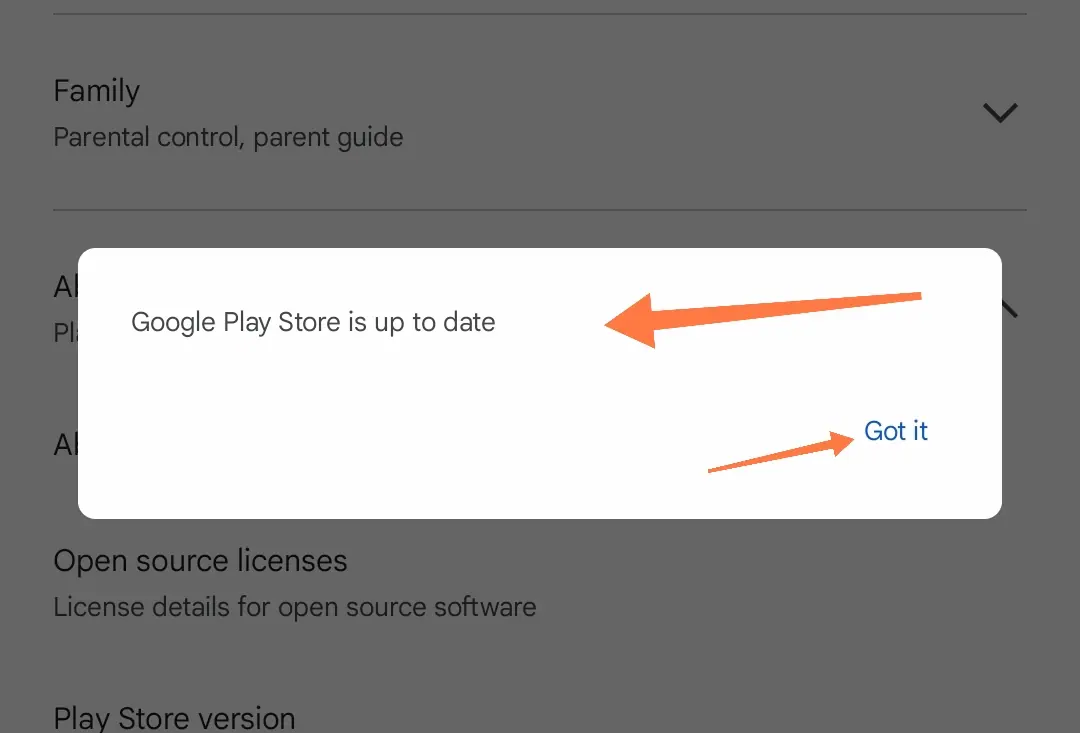Select the Play Store version item

tap(174, 718)
